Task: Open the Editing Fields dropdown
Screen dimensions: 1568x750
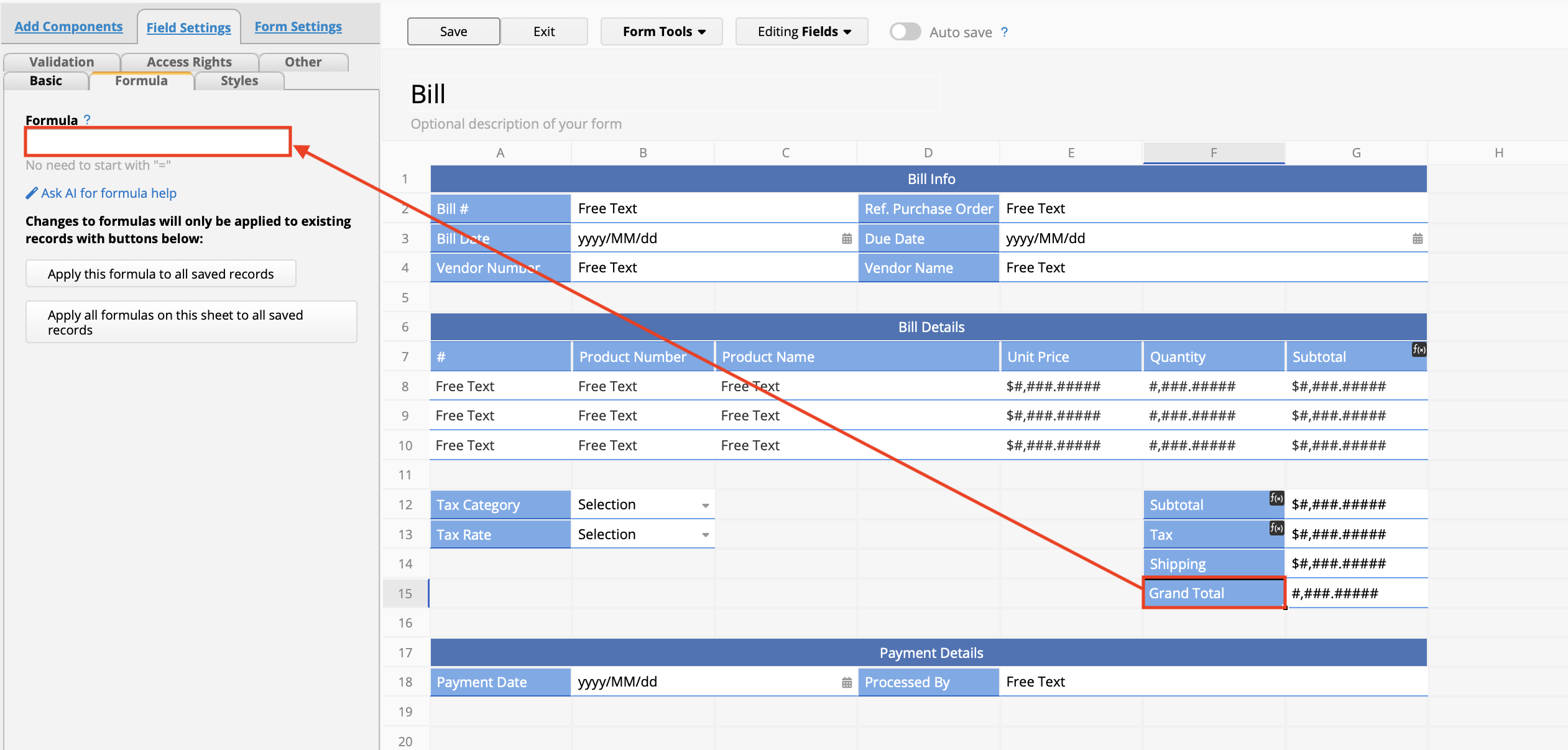Action: coord(802,32)
